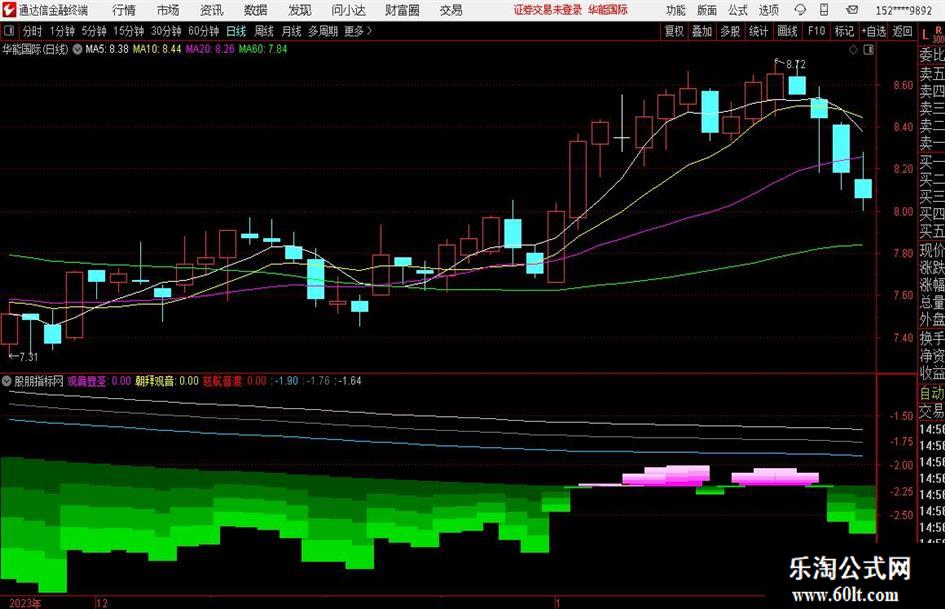The width and height of the screenshot is (945, 609).
Task: Click the 多股 toolbar button
Action: pos(730,31)
